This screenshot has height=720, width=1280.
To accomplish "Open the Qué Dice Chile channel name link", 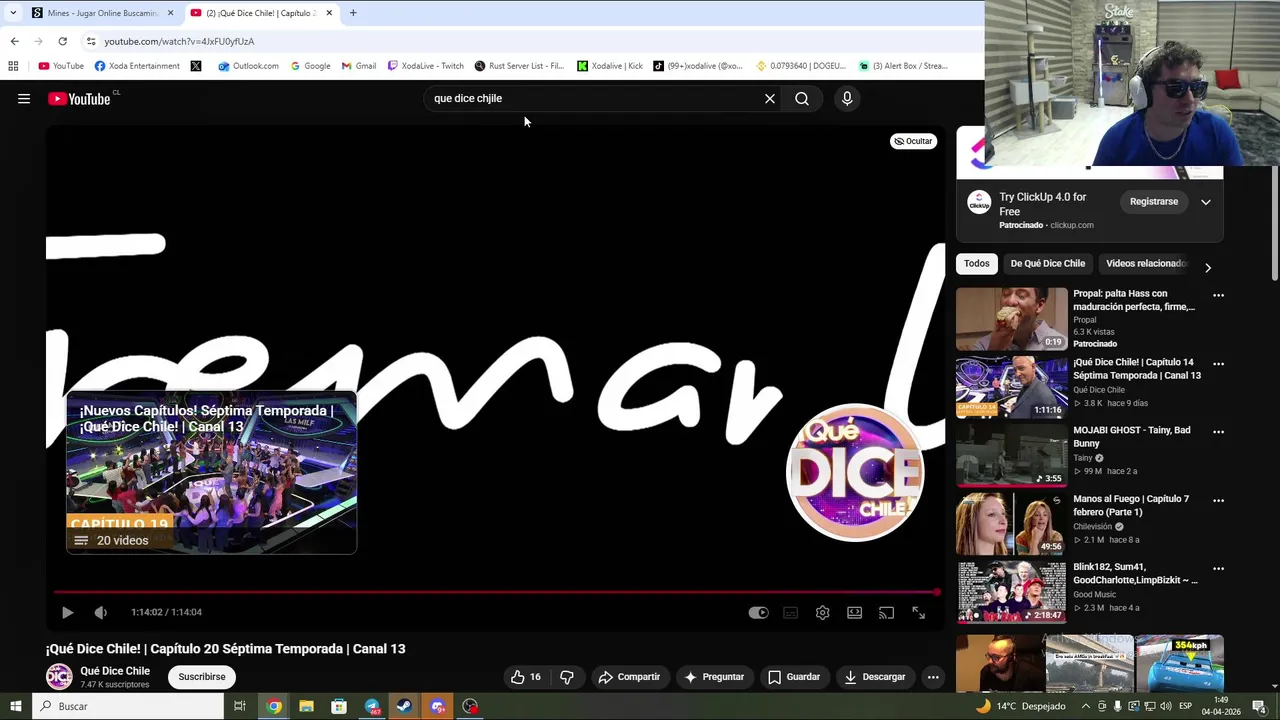I will click(x=115, y=671).
